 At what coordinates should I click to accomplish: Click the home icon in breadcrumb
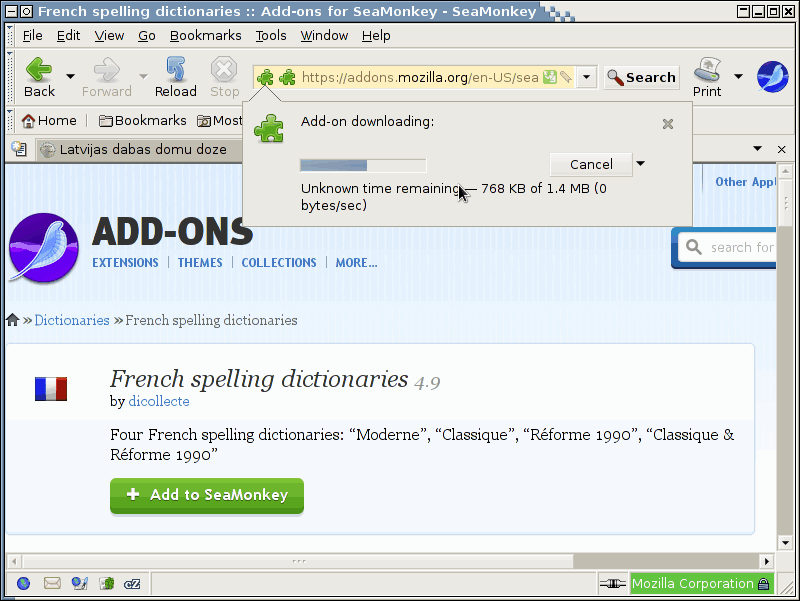[13, 320]
